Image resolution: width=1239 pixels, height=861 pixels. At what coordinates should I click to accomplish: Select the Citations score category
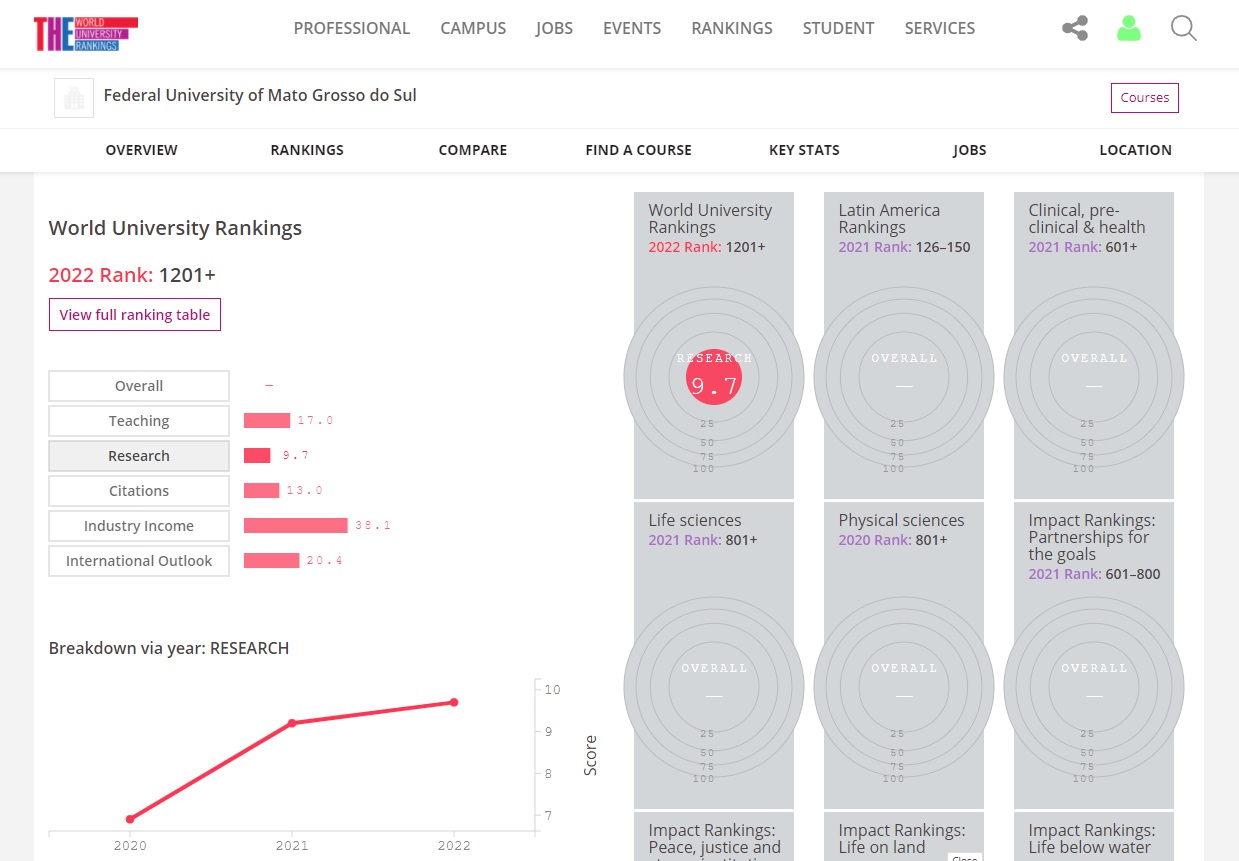tap(139, 491)
